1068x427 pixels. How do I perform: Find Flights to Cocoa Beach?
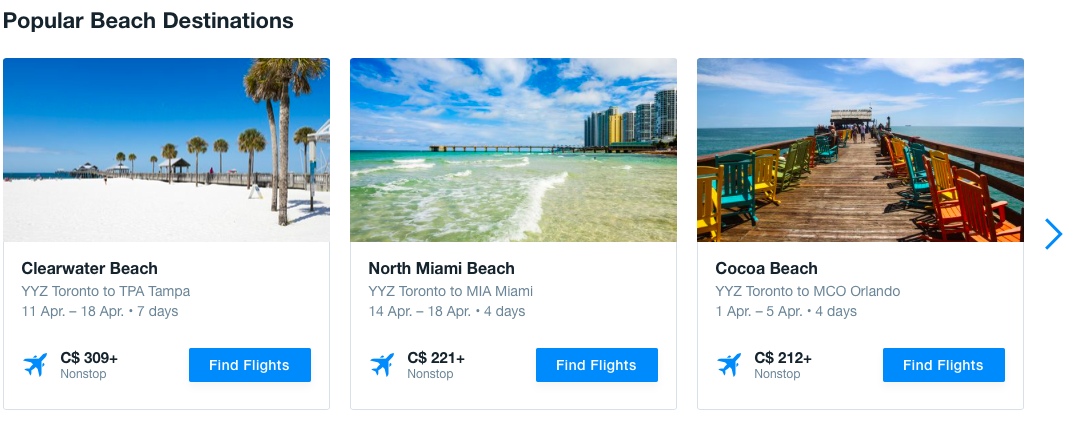[x=943, y=365]
